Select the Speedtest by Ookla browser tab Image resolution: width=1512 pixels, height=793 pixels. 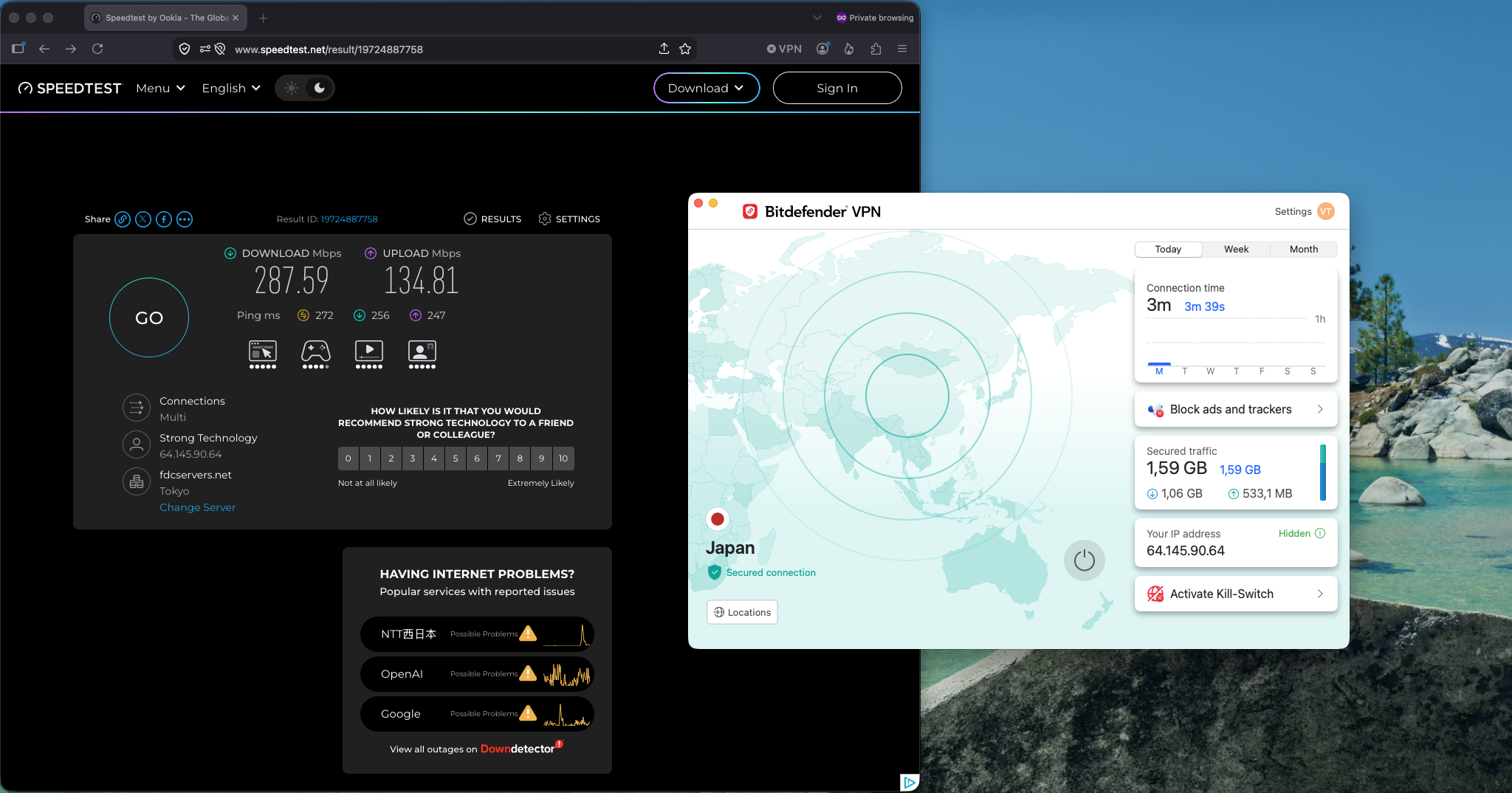165,18
